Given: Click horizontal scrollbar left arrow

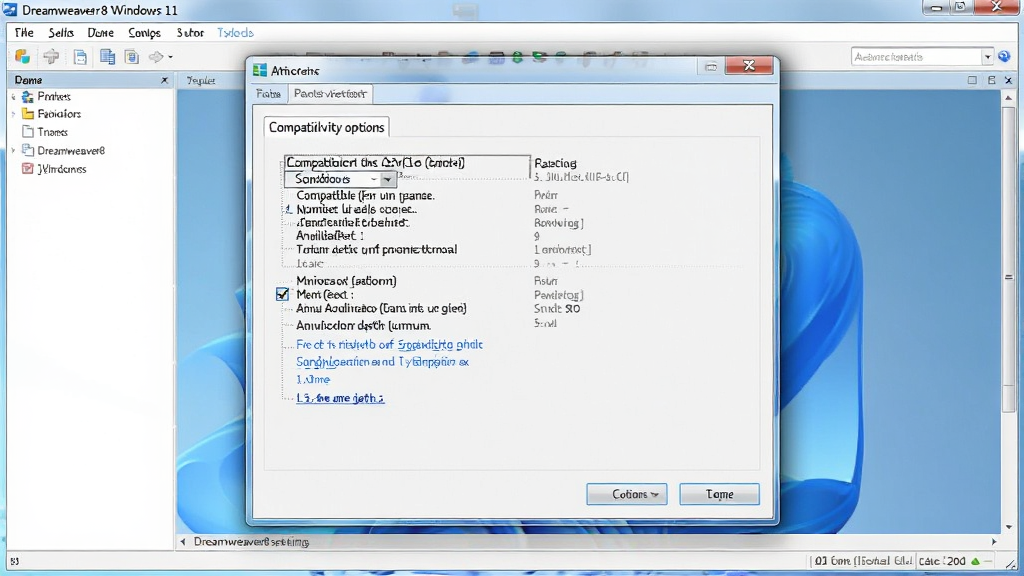Looking at the screenshot, I should click(183, 541).
